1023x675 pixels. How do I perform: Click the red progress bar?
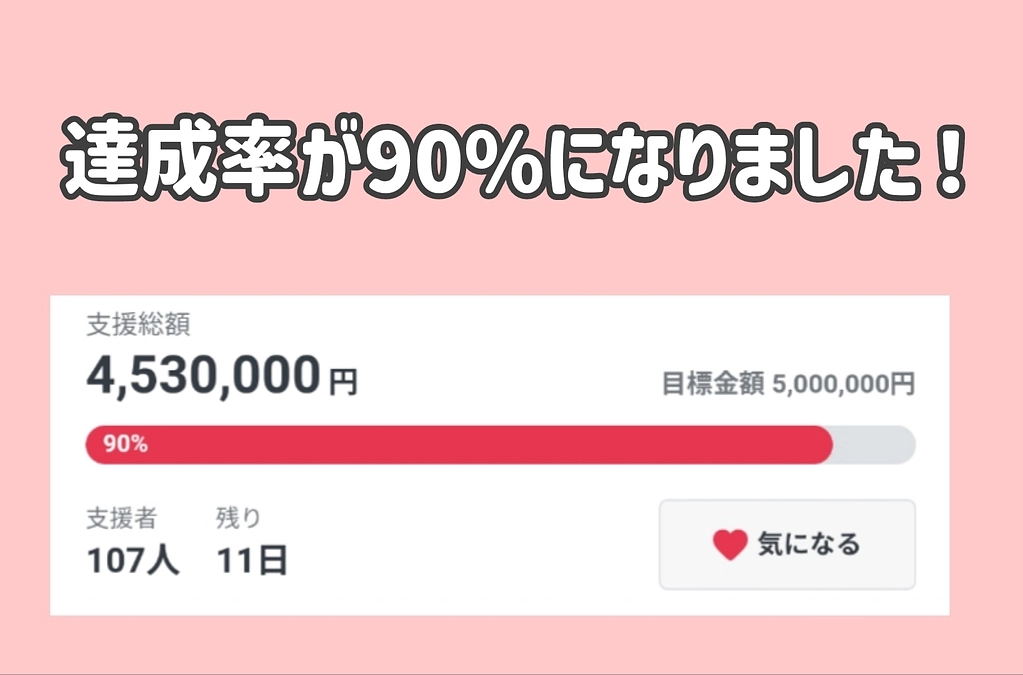click(450, 444)
